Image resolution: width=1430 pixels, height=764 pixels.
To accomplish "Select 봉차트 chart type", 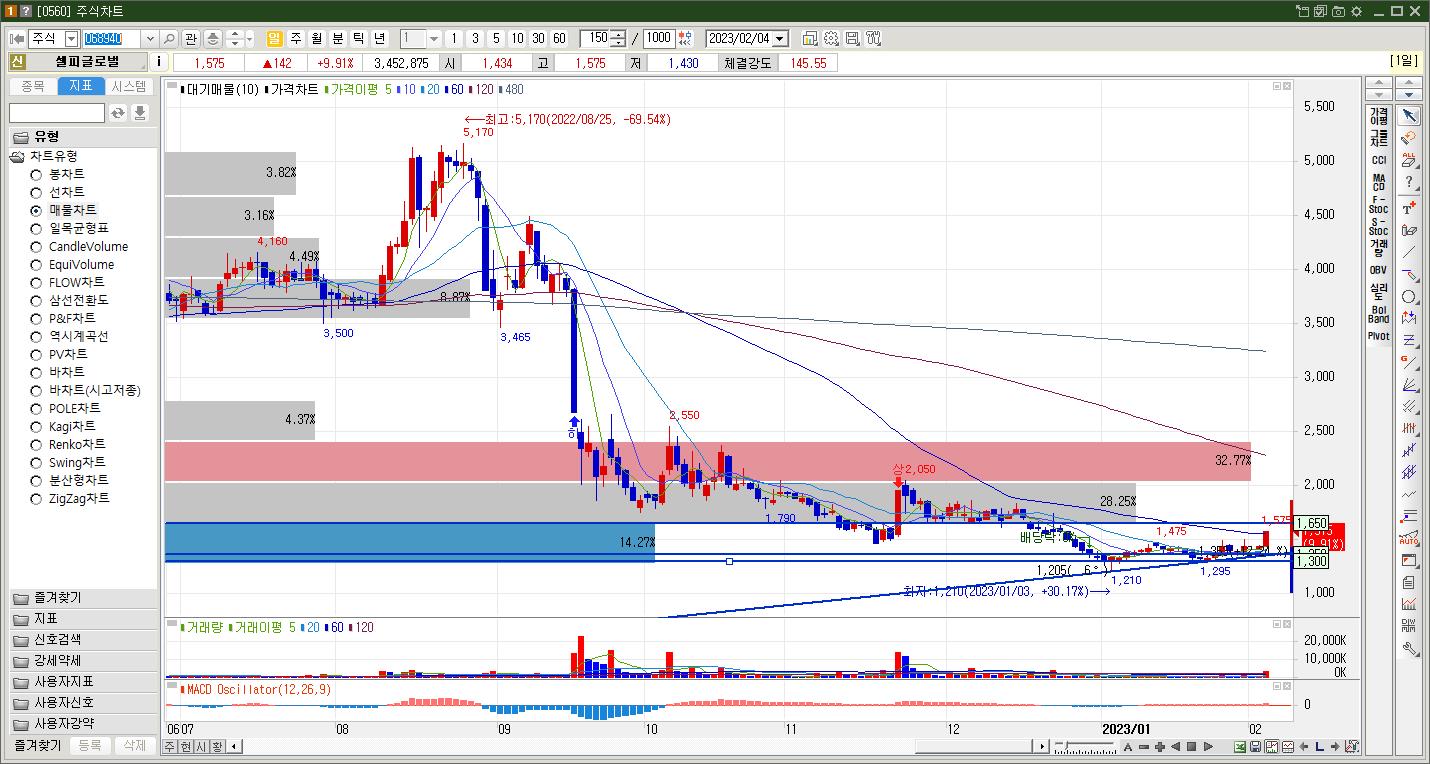I will click(x=59, y=174).
